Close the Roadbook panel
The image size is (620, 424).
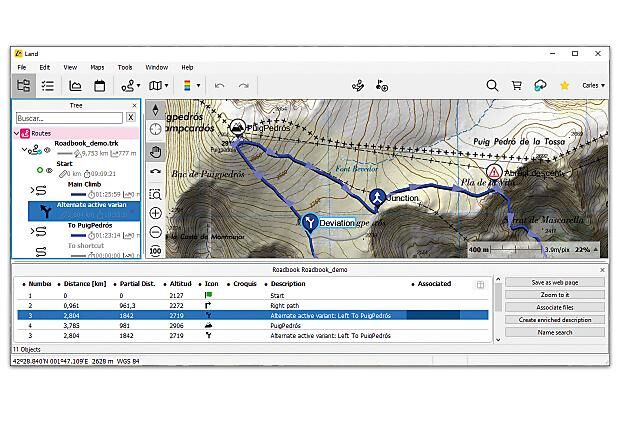tap(602, 270)
